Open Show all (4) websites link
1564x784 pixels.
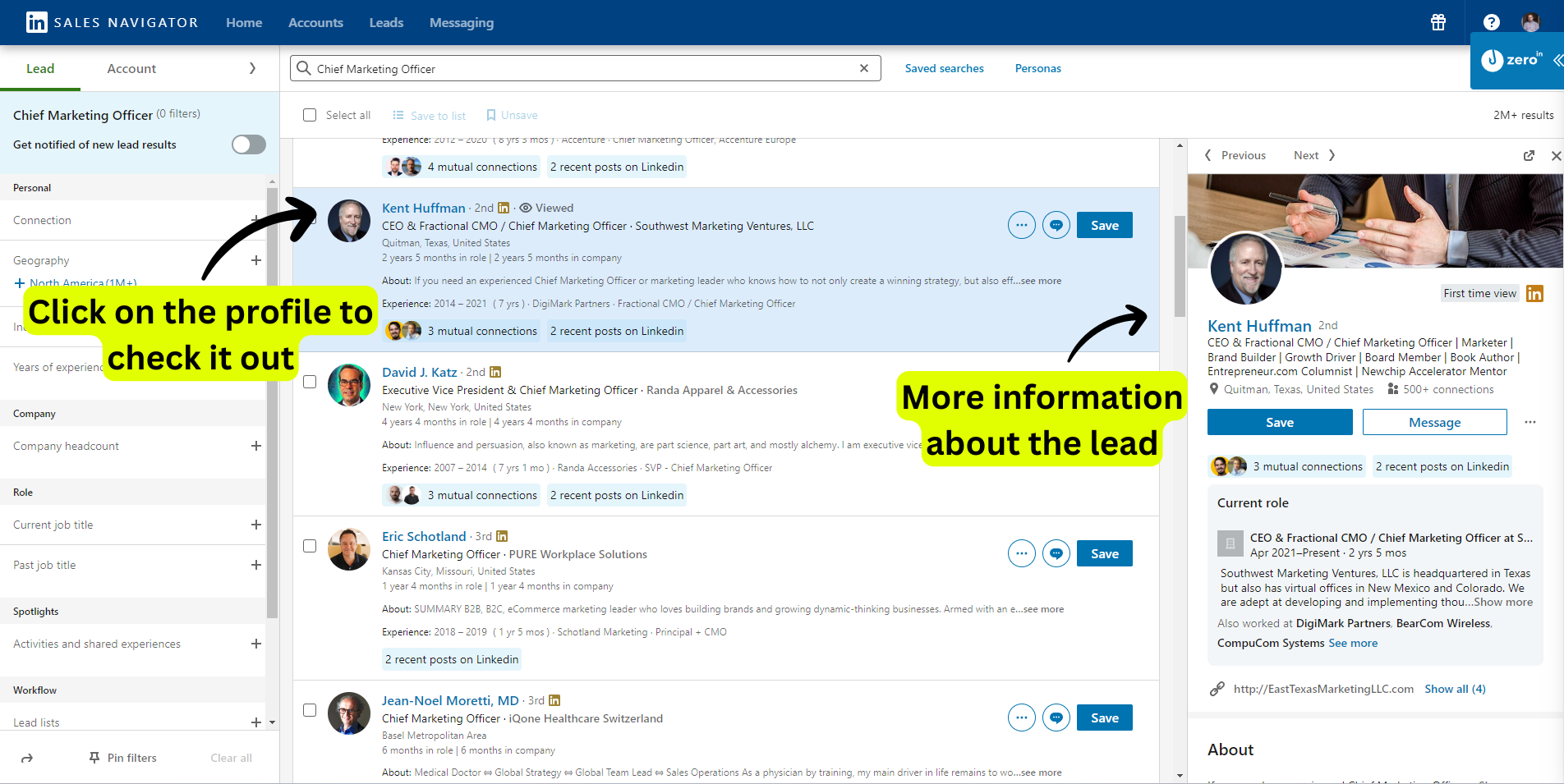(x=1455, y=689)
